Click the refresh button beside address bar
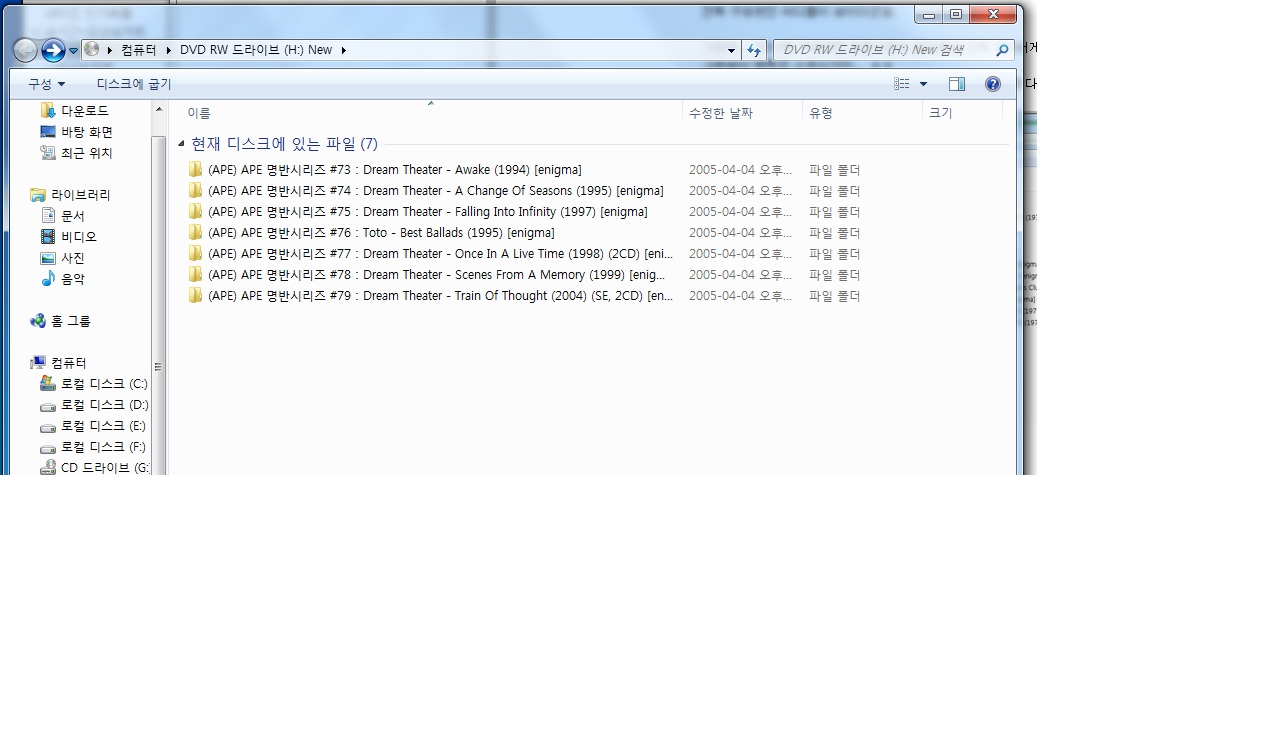 (x=754, y=50)
